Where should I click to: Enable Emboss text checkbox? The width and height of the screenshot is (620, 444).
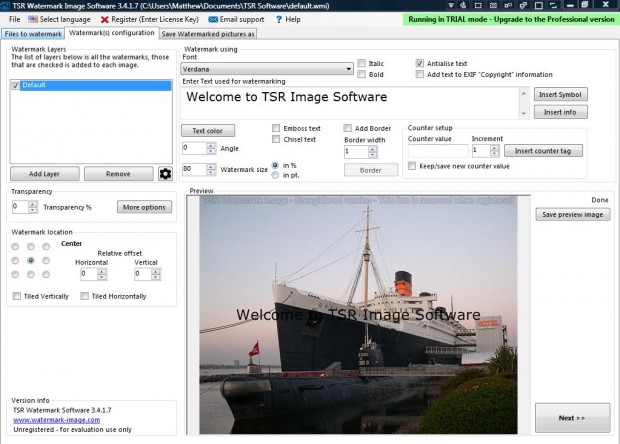pos(276,128)
